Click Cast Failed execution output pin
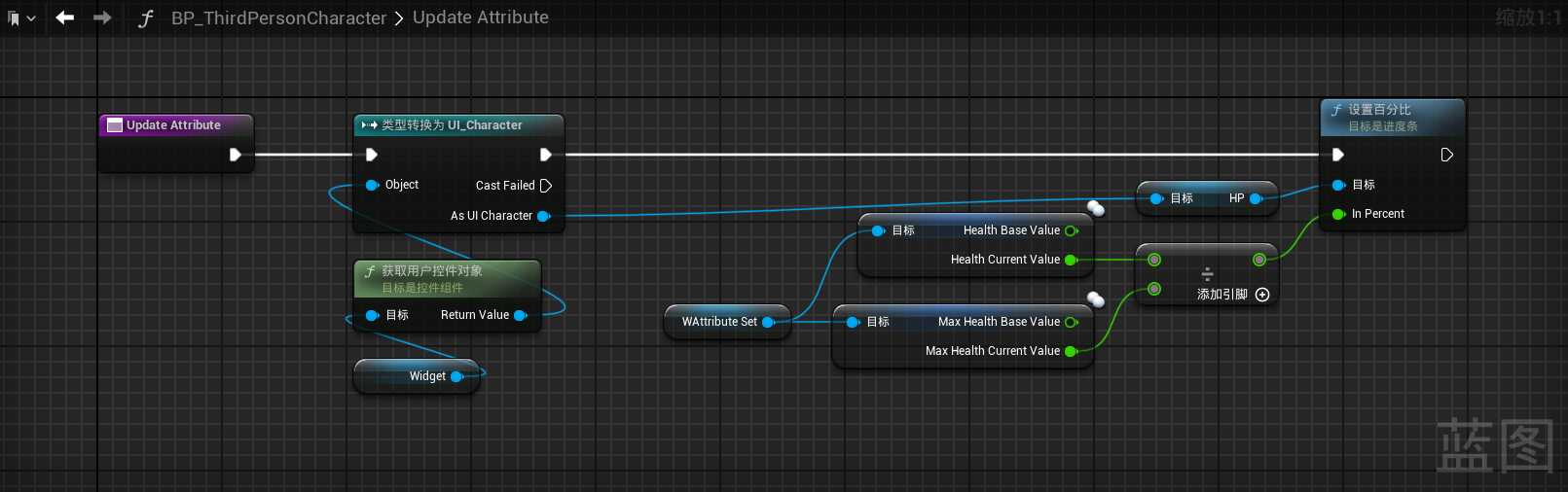 tap(546, 186)
